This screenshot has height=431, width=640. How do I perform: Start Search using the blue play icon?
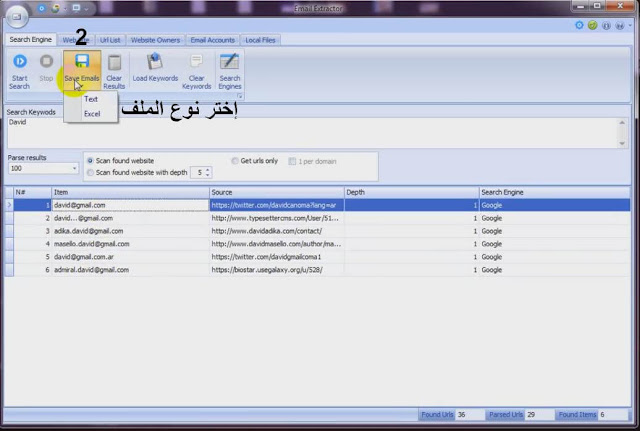coord(20,62)
